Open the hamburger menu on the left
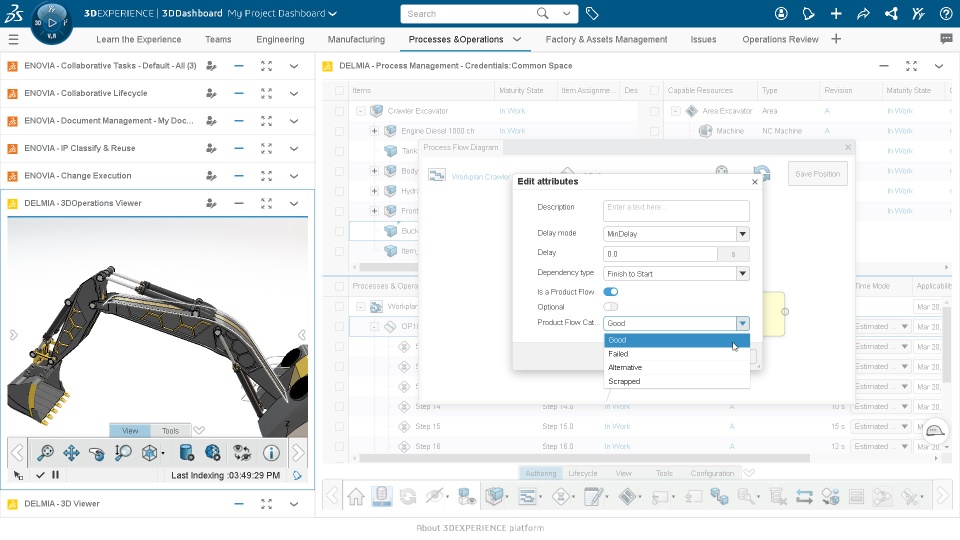 click(x=13, y=40)
